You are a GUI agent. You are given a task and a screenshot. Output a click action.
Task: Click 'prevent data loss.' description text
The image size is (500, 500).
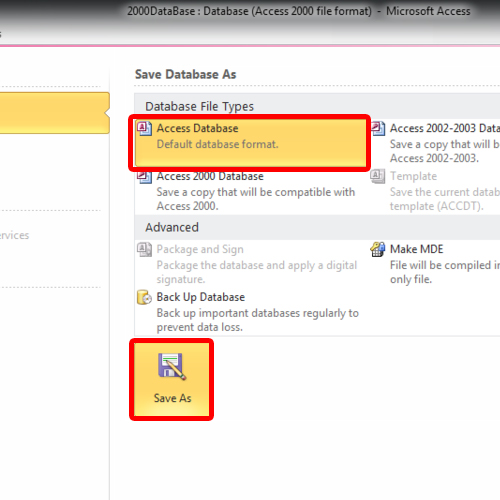click(x=200, y=327)
